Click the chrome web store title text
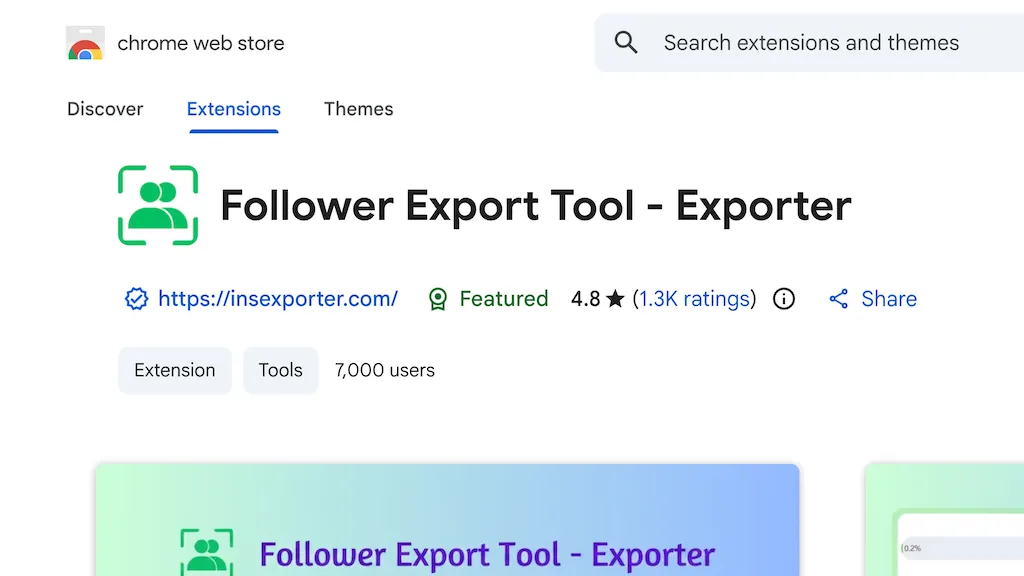The width and height of the screenshot is (1024, 576). (x=200, y=43)
